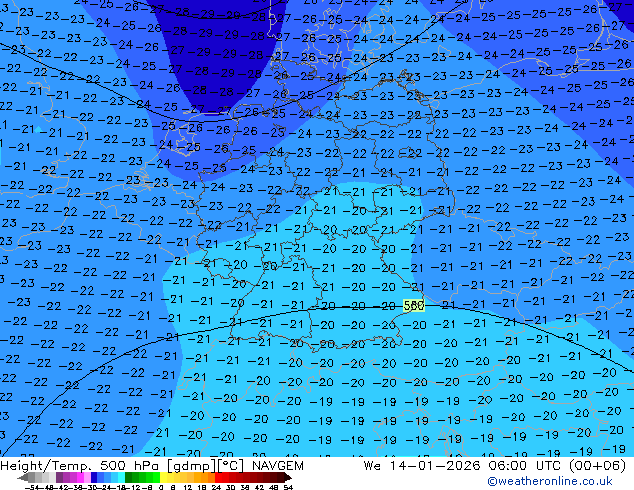This screenshot has width=634, height=490.
Task: Click the yellow 0 °C legend swatch
Action: pos(164,477)
